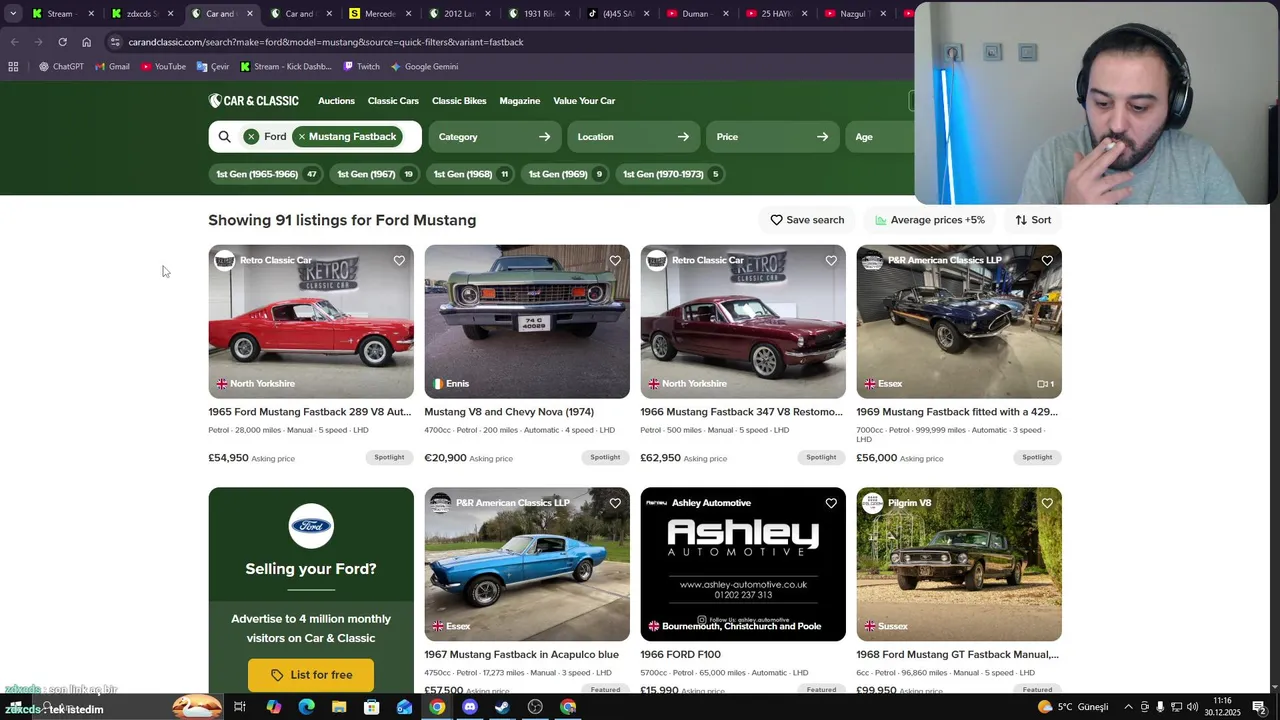Open the Classic Cars menu
Viewport: 1280px width, 720px height.
[x=393, y=101]
